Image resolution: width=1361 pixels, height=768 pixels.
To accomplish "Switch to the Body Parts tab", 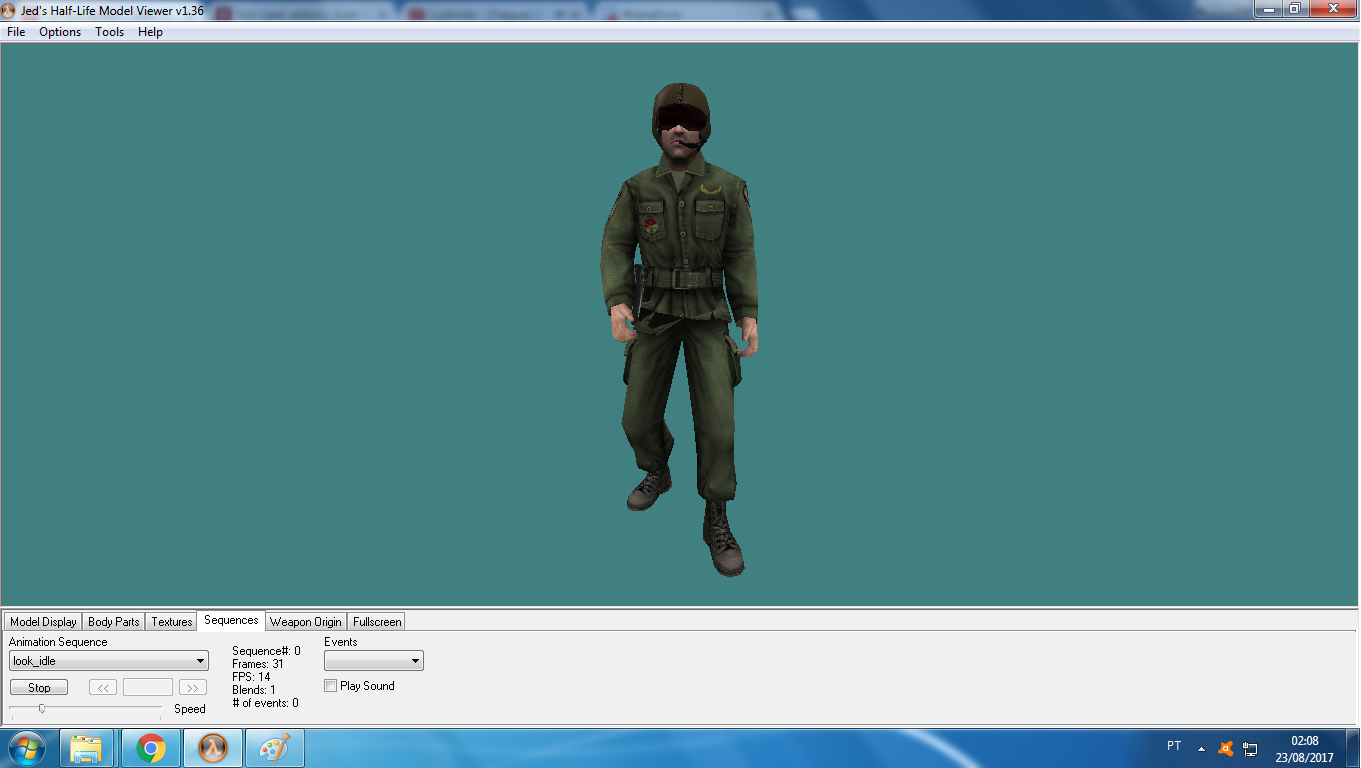I will [x=114, y=622].
